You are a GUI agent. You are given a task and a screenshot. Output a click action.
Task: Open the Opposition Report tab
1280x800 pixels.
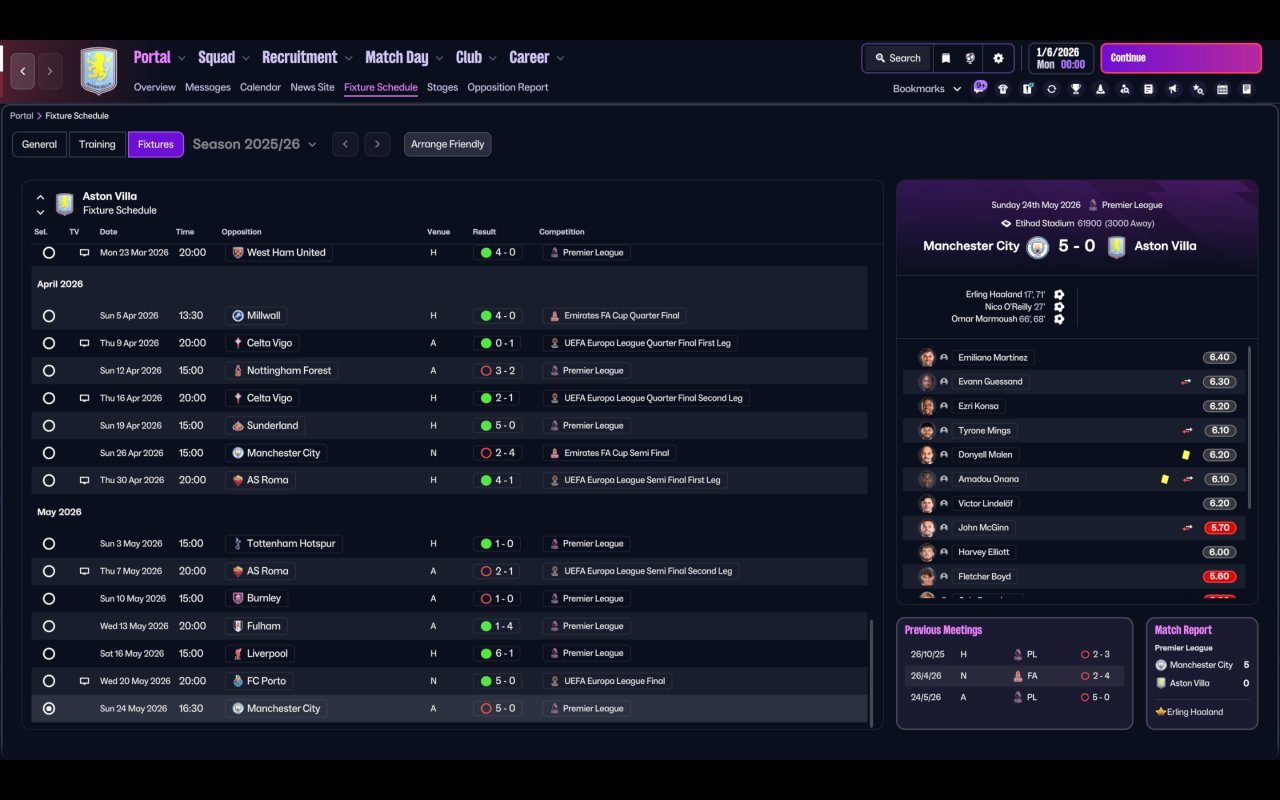point(508,87)
